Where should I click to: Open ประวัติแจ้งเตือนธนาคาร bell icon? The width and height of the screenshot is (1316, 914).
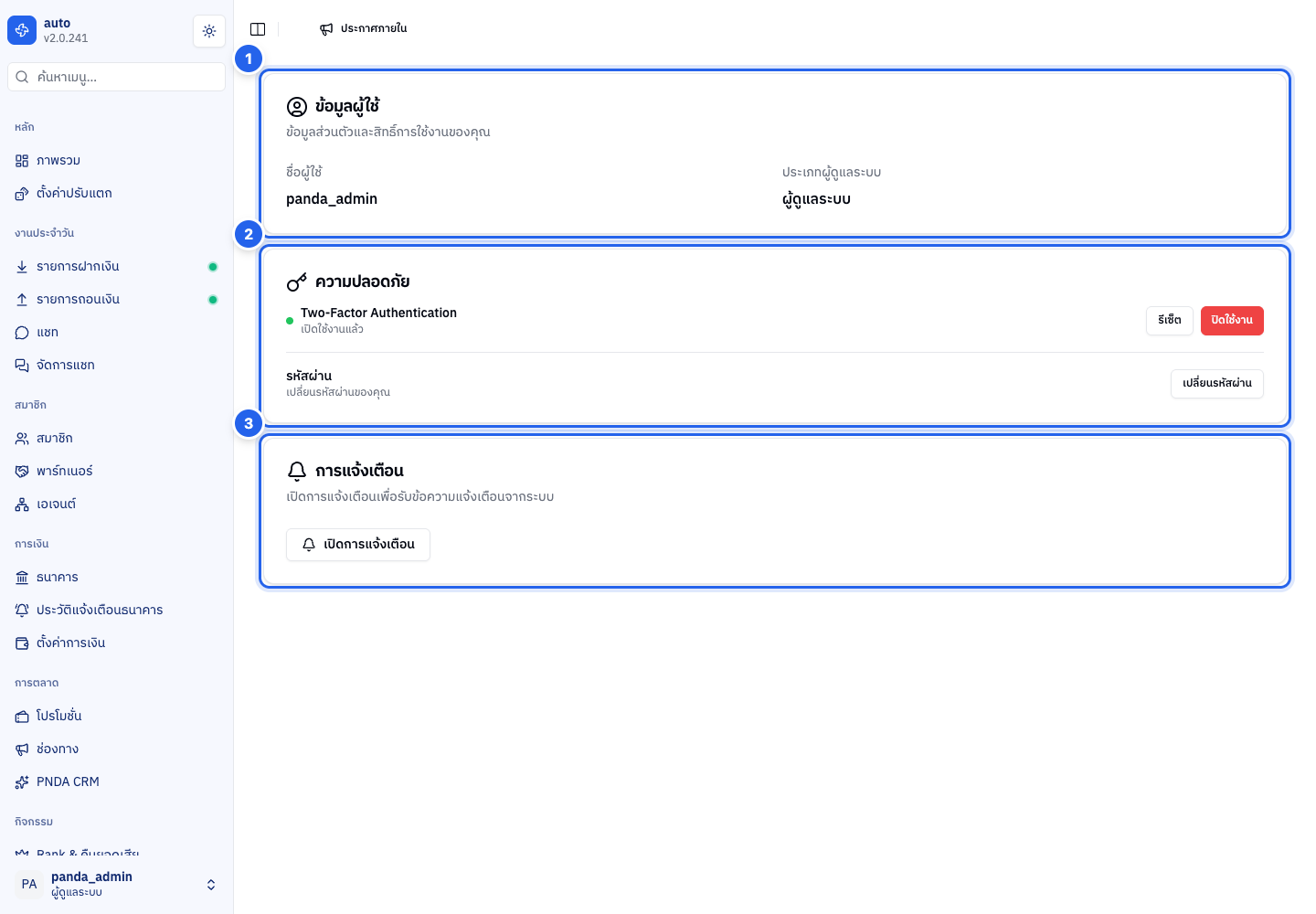click(22, 611)
